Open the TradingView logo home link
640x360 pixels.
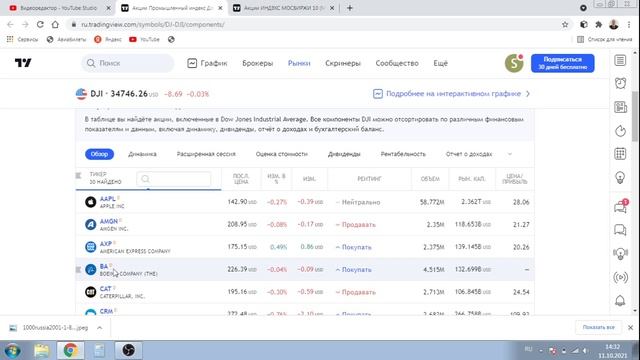click(x=23, y=63)
